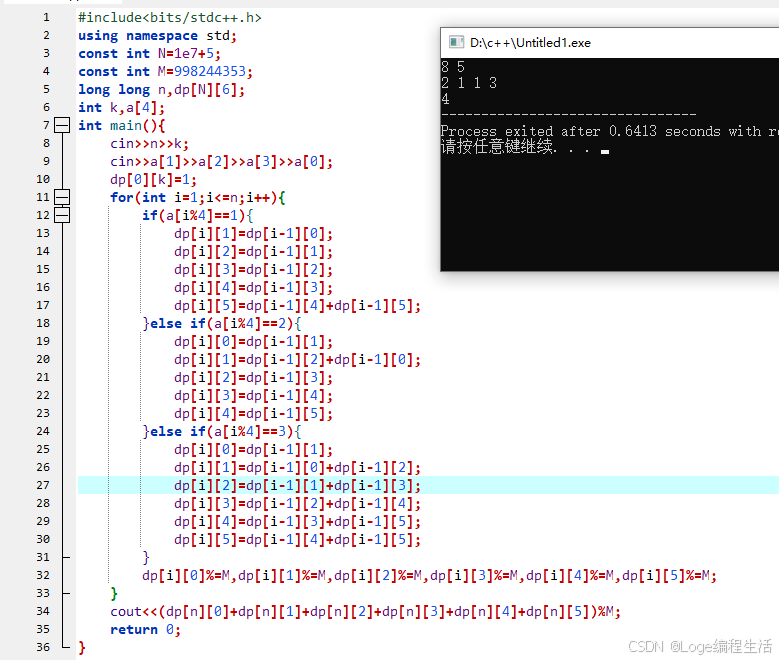
Task: Click 'dp[i][5]=dp[i-1][4]+dp[i-1][5];' on line 17
Action: 298,305
